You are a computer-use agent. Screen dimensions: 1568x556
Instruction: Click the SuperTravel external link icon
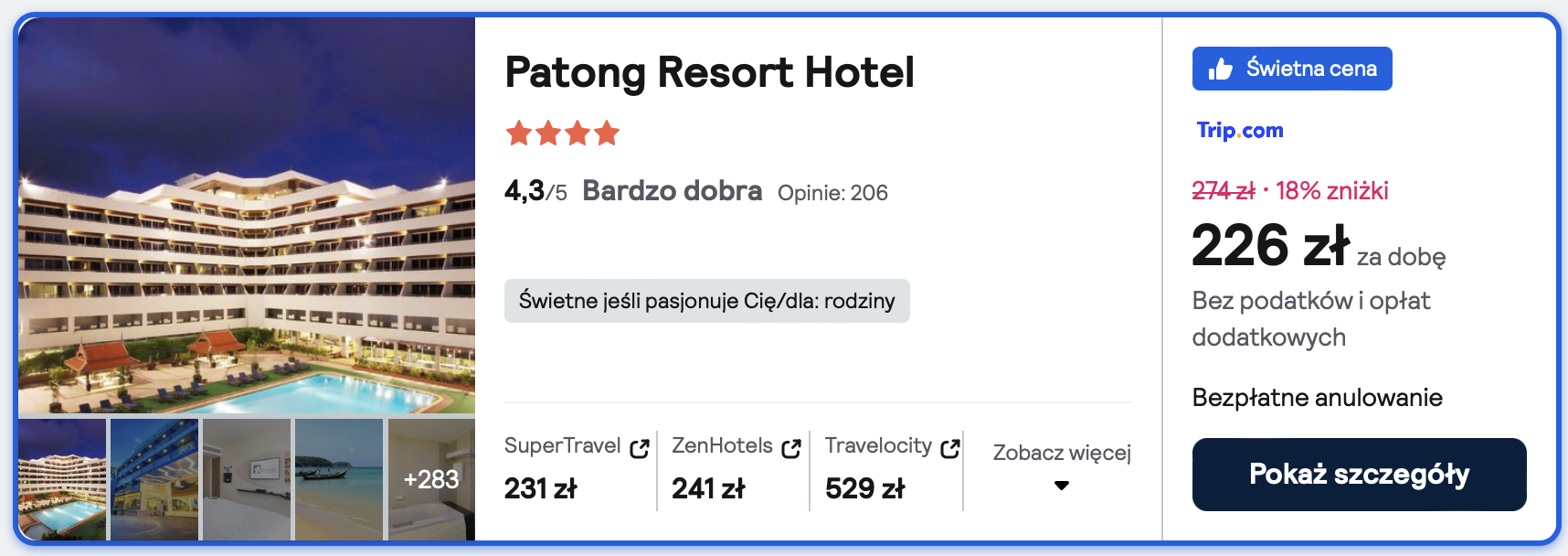[x=640, y=448]
